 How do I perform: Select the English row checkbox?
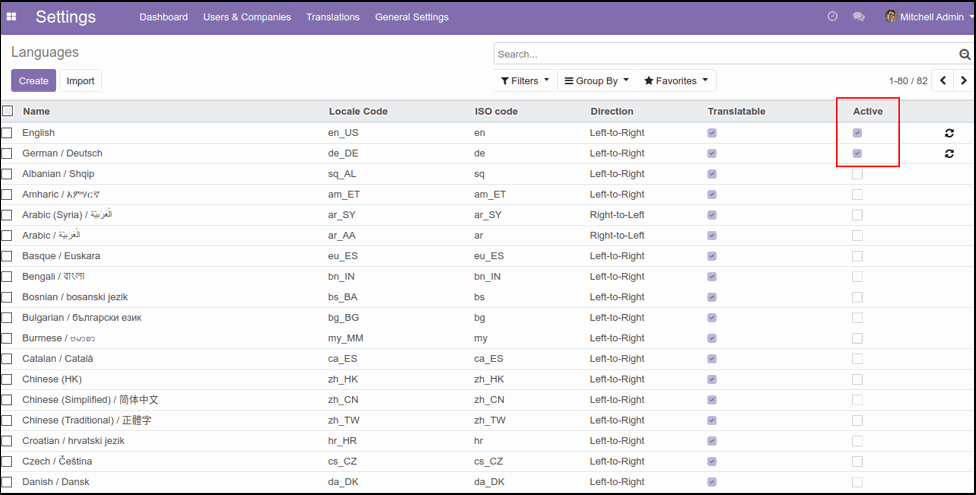[x=7, y=133]
